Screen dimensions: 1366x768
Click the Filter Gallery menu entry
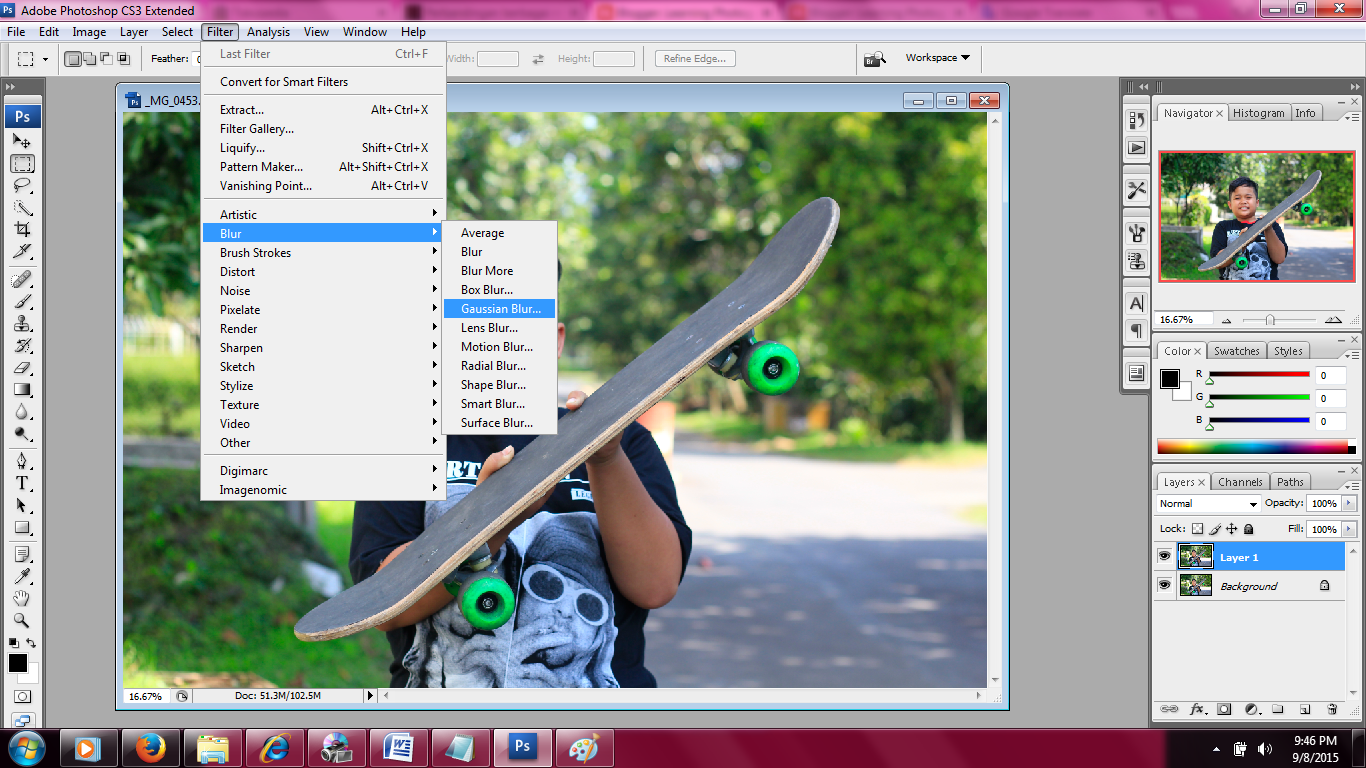[257, 129]
